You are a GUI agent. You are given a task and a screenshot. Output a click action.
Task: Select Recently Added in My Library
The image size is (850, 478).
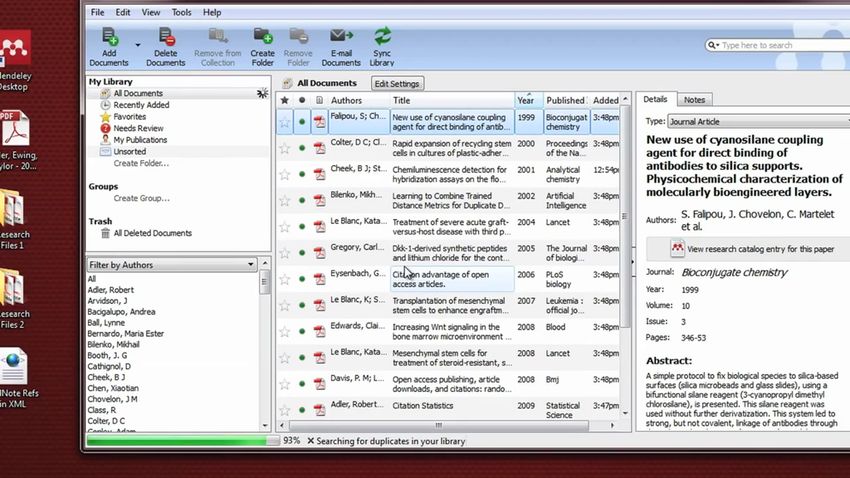pos(141,105)
